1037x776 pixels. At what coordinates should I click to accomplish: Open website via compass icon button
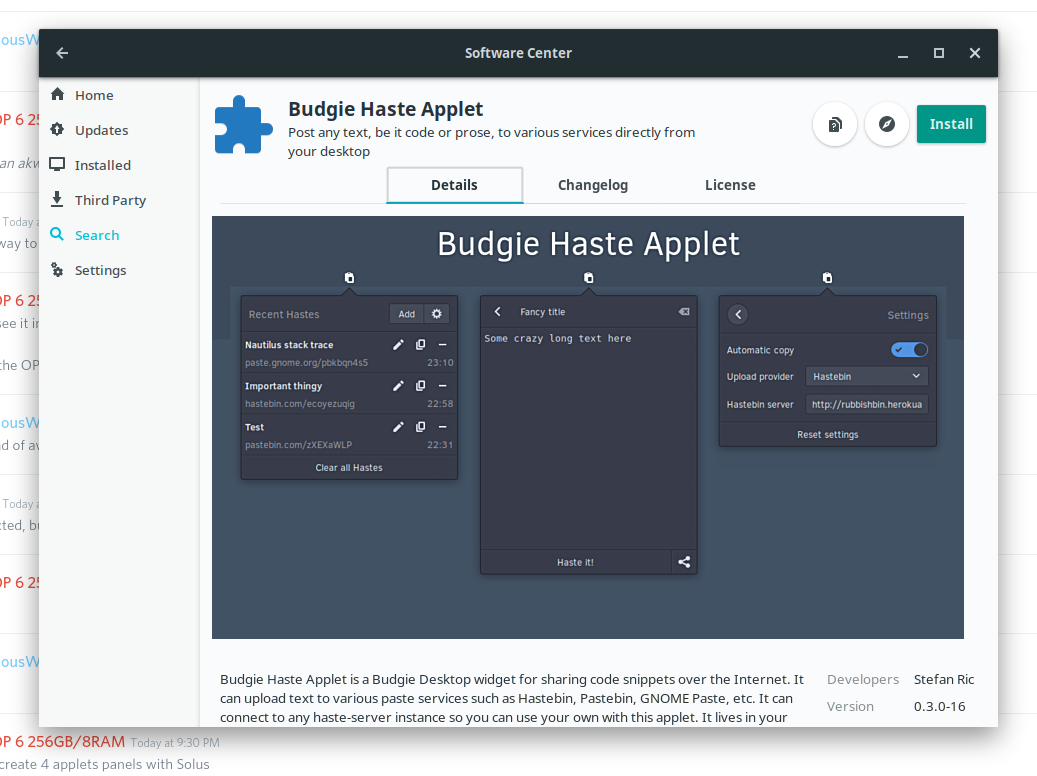pyautogui.click(x=887, y=124)
